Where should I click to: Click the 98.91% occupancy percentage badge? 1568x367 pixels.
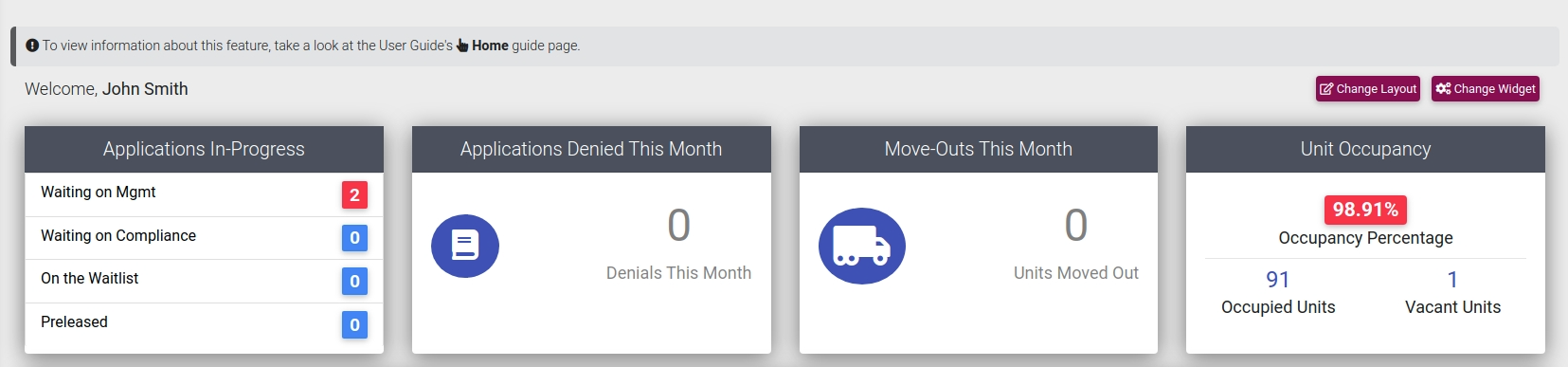pyautogui.click(x=1365, y=210)
